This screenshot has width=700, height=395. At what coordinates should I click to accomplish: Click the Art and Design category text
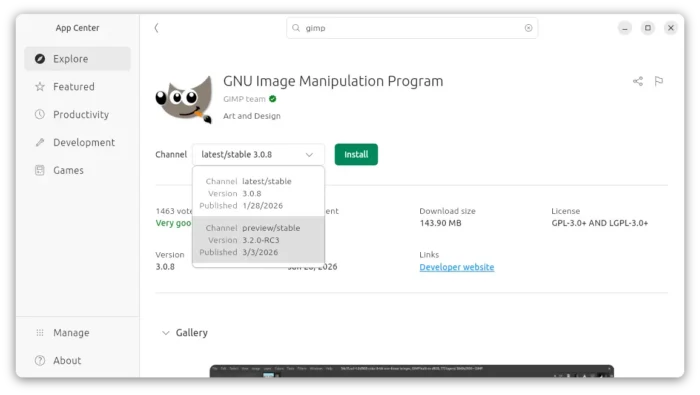coord(252,116)
